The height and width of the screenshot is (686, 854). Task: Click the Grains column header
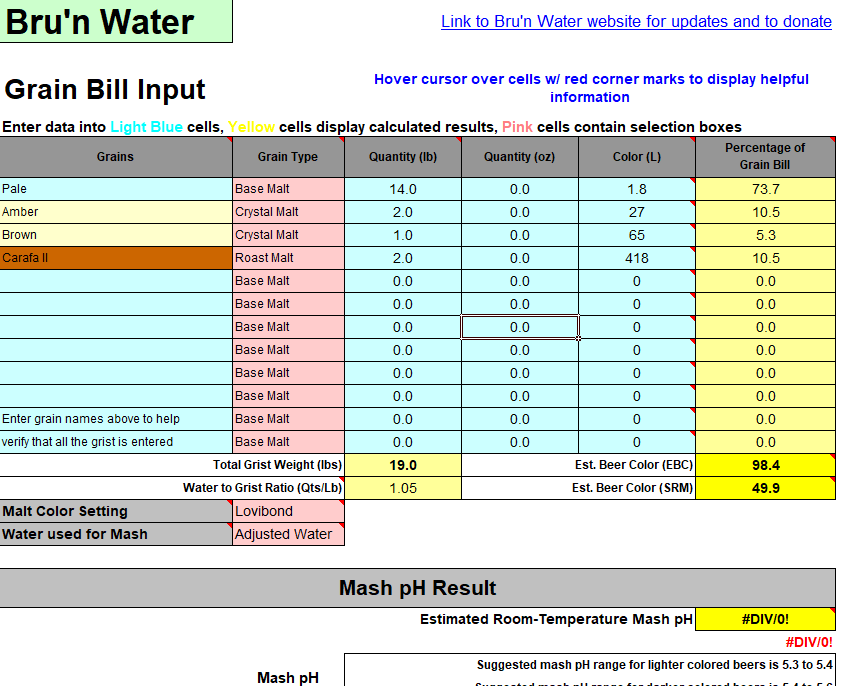click(x=116, y=157)
